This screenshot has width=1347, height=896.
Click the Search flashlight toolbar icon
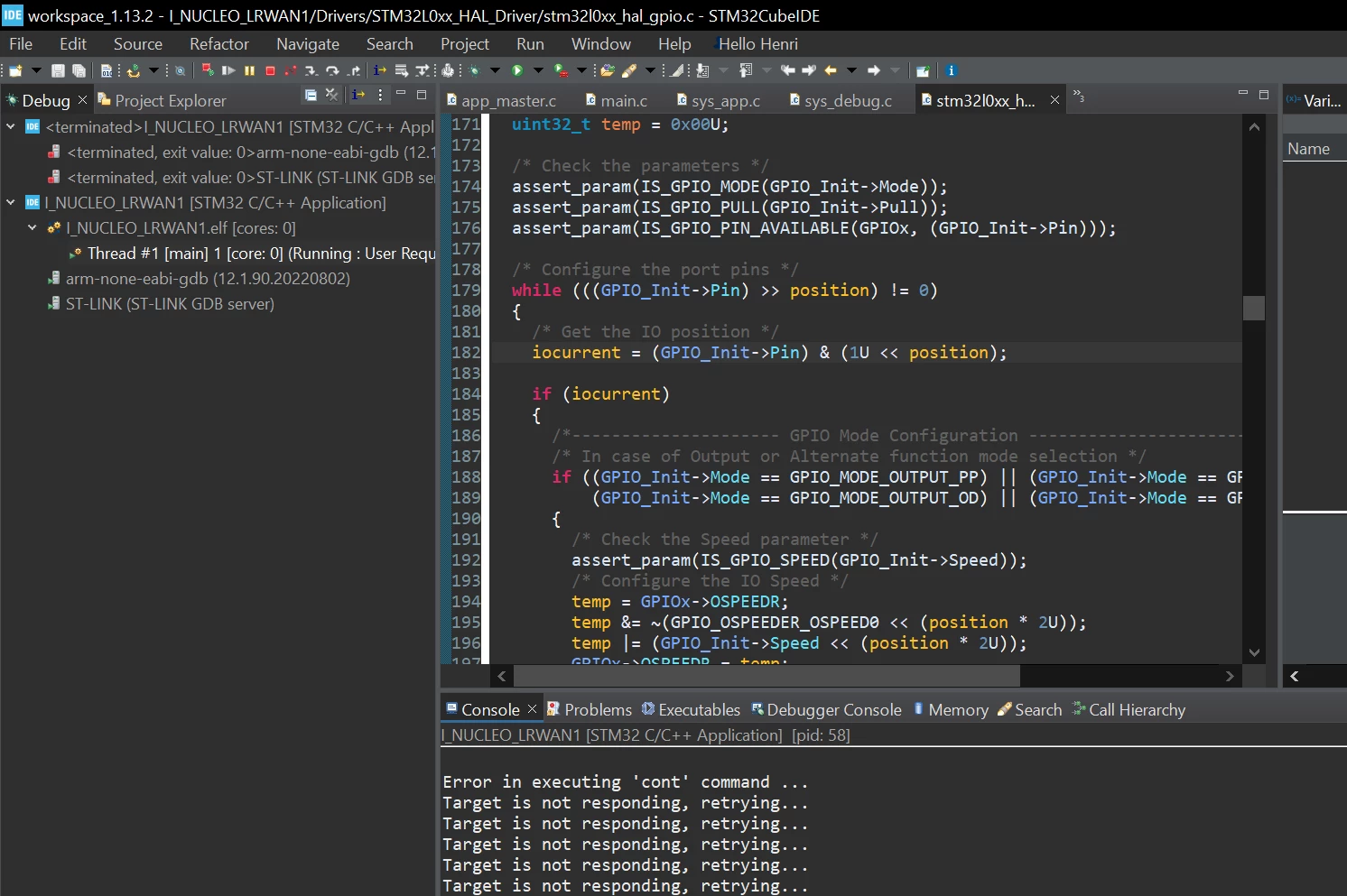629,70
